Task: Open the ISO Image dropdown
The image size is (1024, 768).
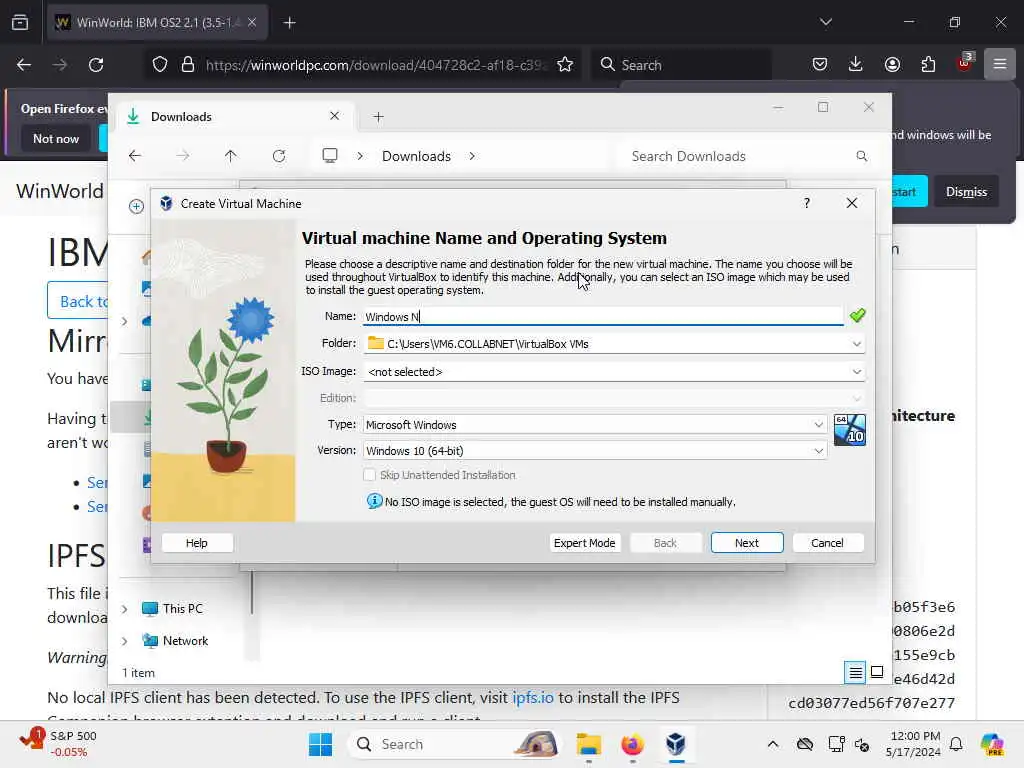Action: click(x=856, y=372)
